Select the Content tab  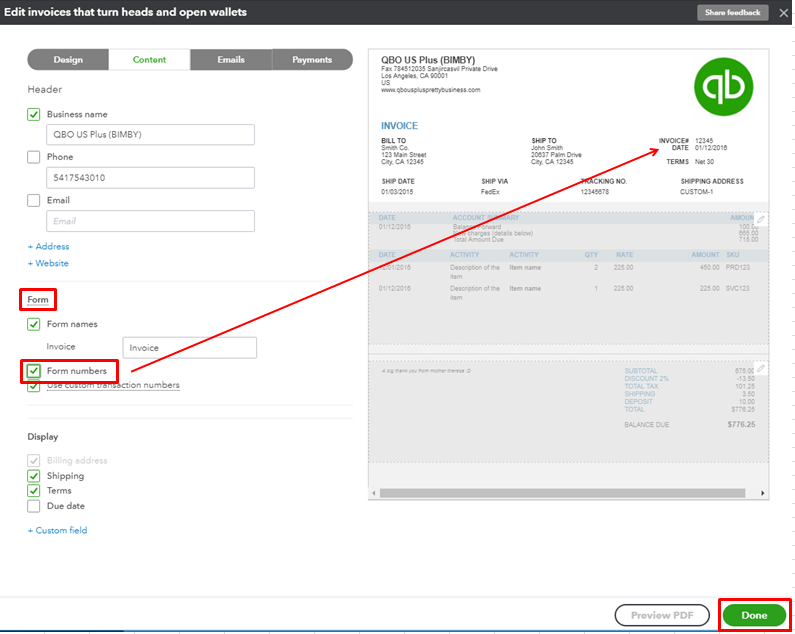pos(150,59)
